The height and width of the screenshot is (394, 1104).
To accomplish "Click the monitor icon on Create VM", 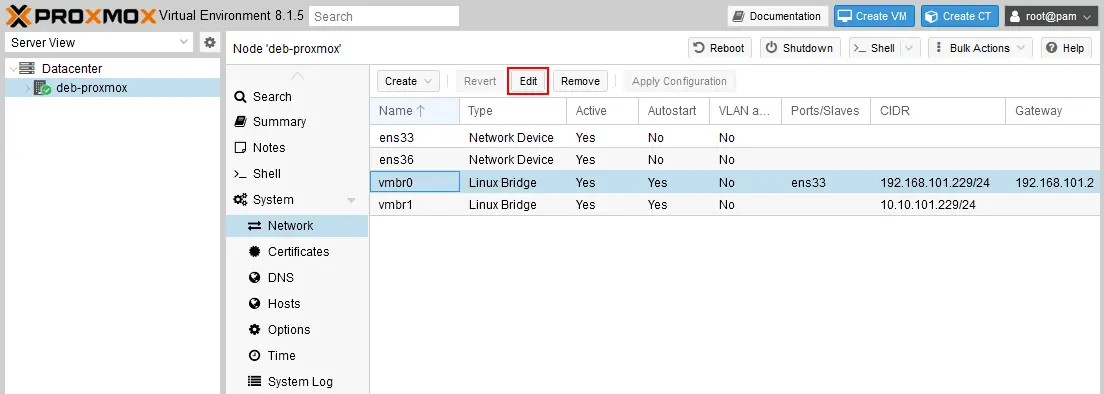I will tap(844, 16).
